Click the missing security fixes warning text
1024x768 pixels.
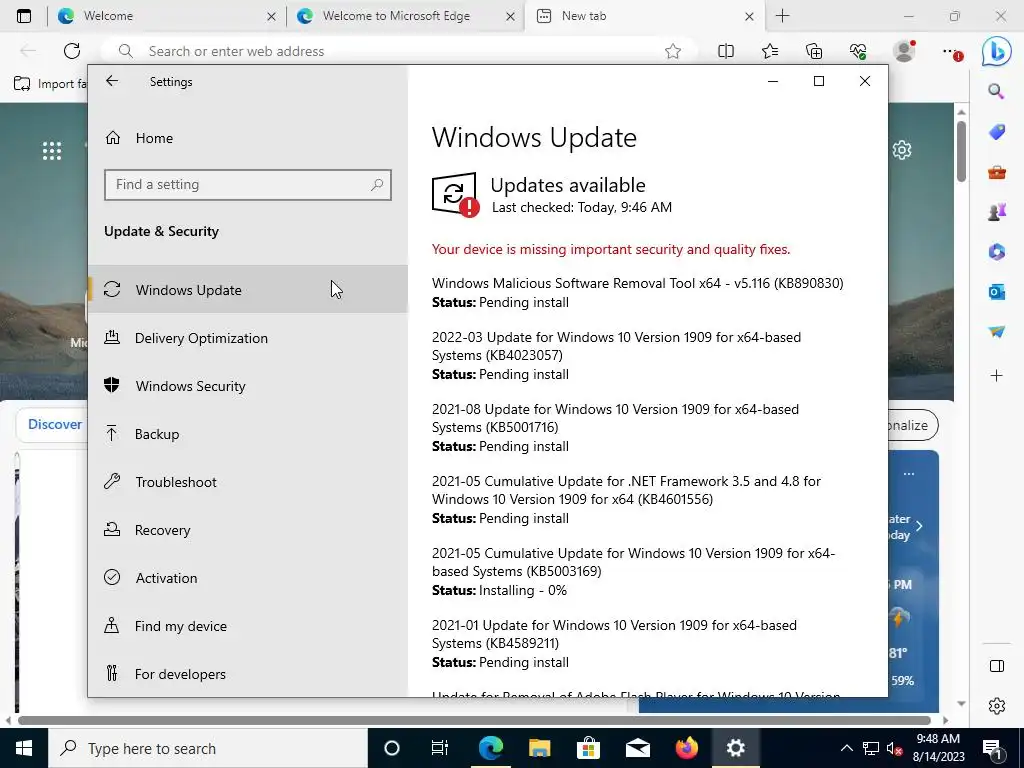pyautogui.click(x=611, y=249)
